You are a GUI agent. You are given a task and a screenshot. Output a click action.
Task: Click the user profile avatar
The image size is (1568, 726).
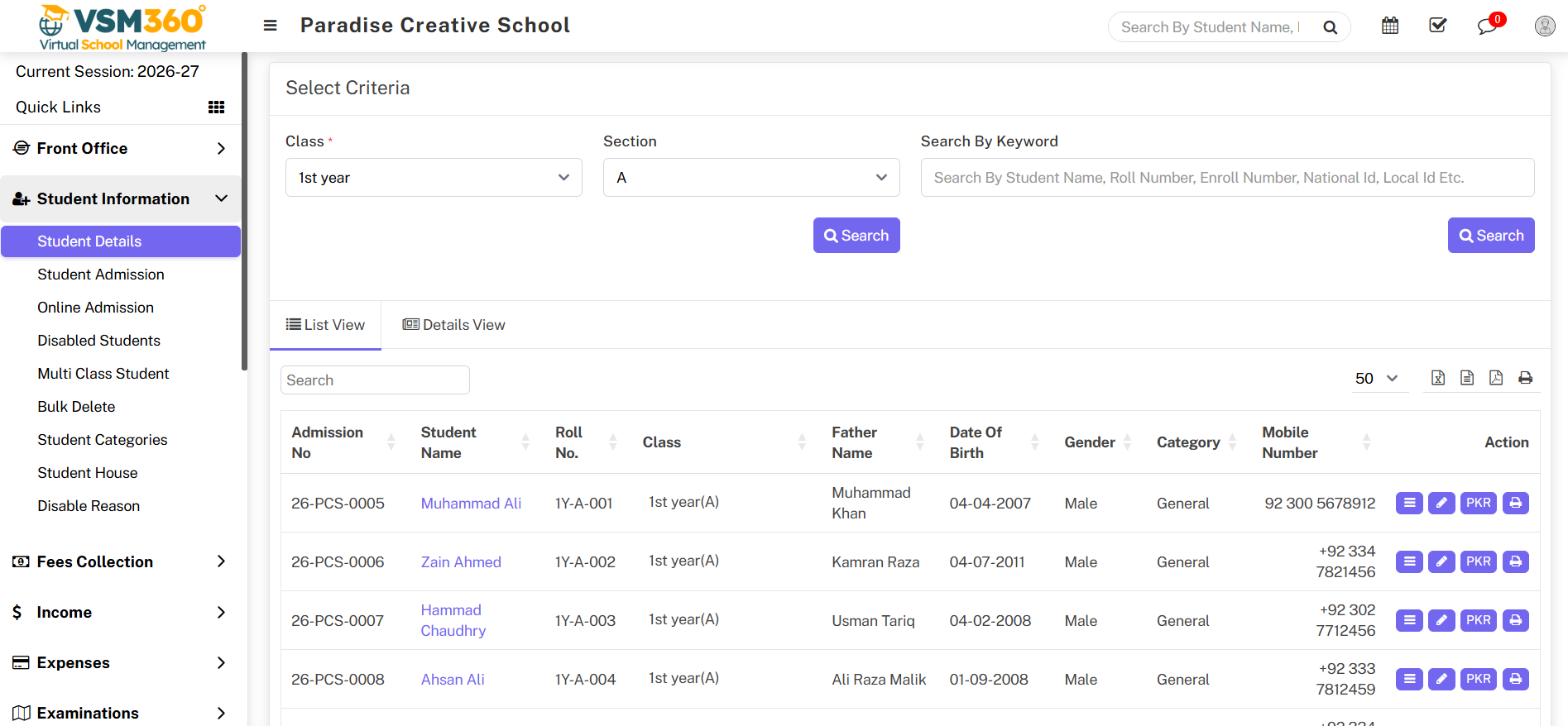click(x=1544, y=26)
